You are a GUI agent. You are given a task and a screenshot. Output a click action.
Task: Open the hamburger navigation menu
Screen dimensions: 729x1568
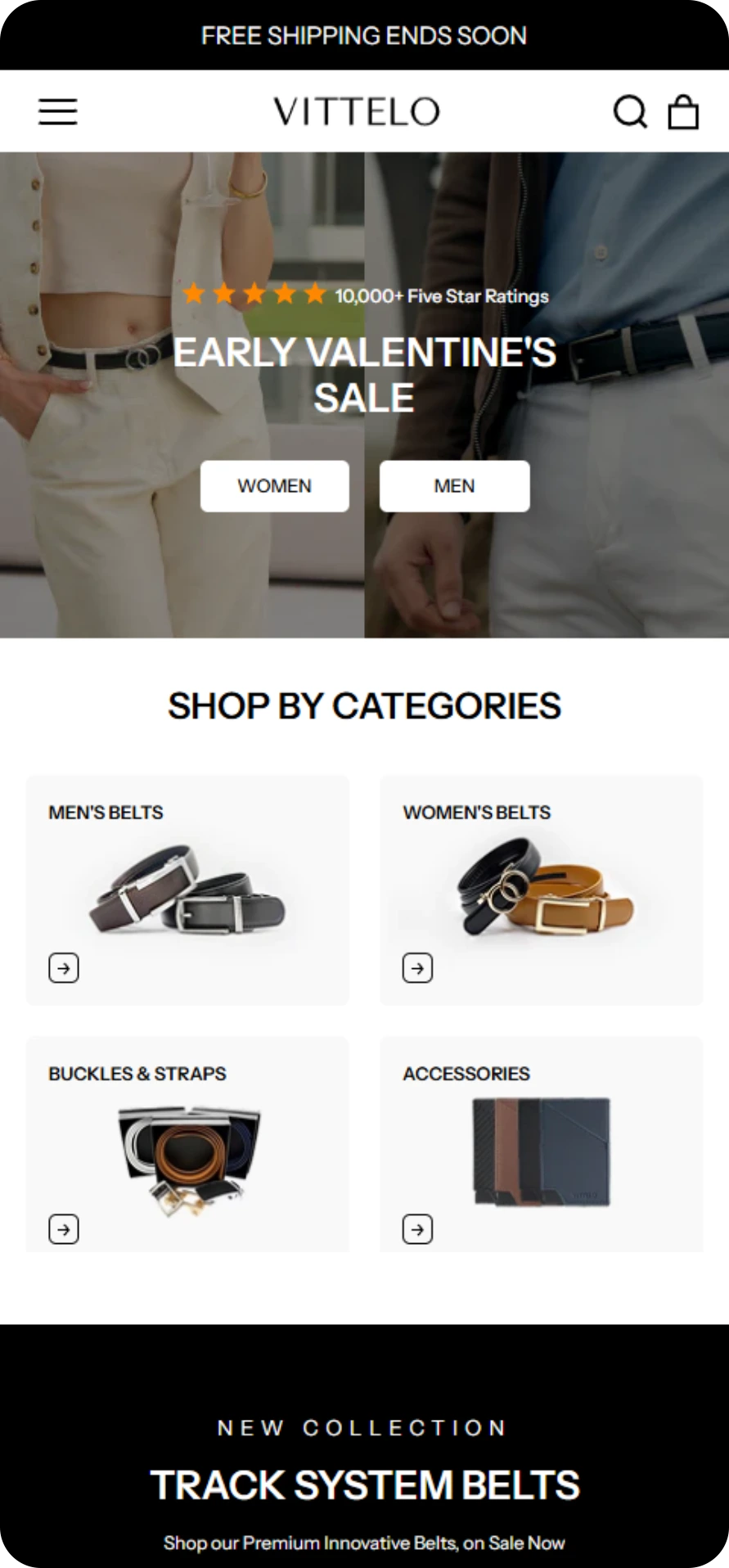(58, 111)
